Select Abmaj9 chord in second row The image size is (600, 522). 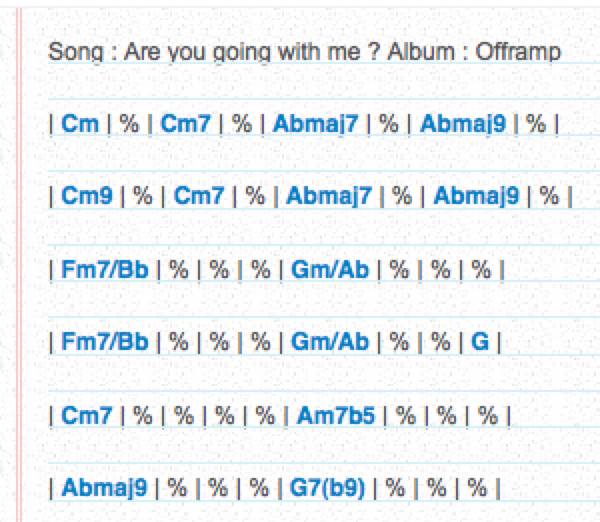(476, 196)
